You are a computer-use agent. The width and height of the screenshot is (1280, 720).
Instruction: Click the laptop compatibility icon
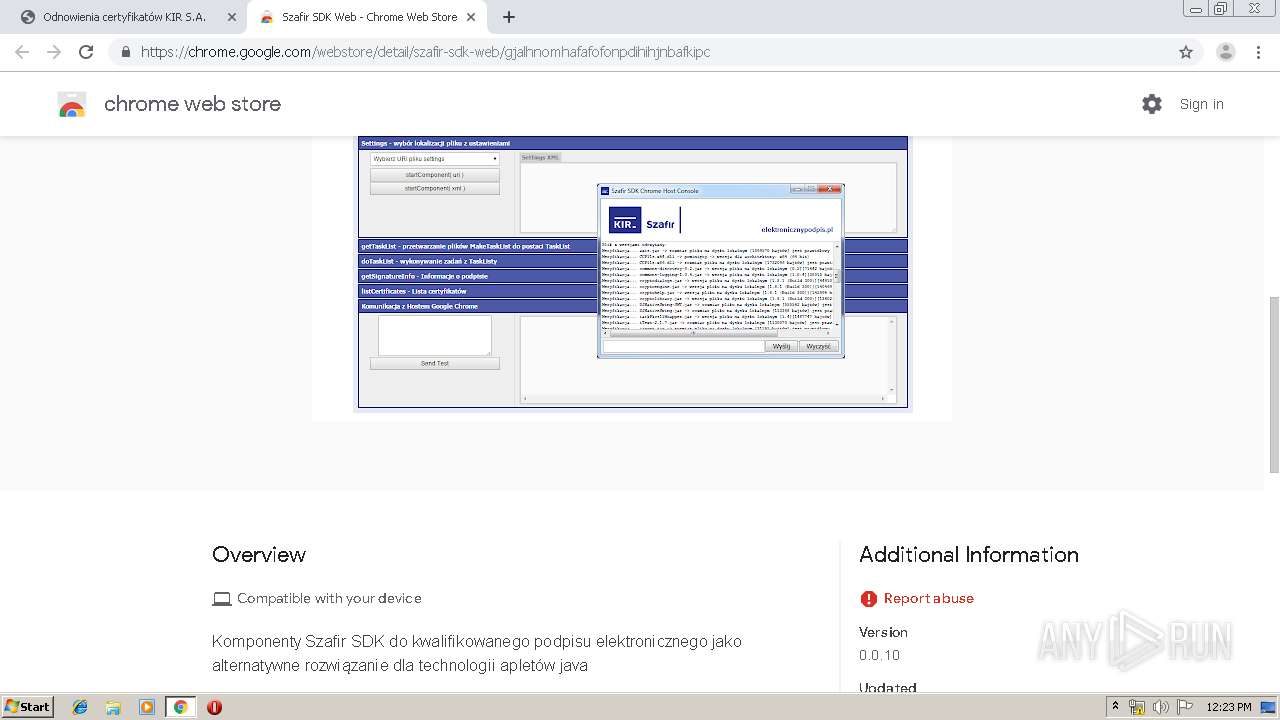point(221,598)
